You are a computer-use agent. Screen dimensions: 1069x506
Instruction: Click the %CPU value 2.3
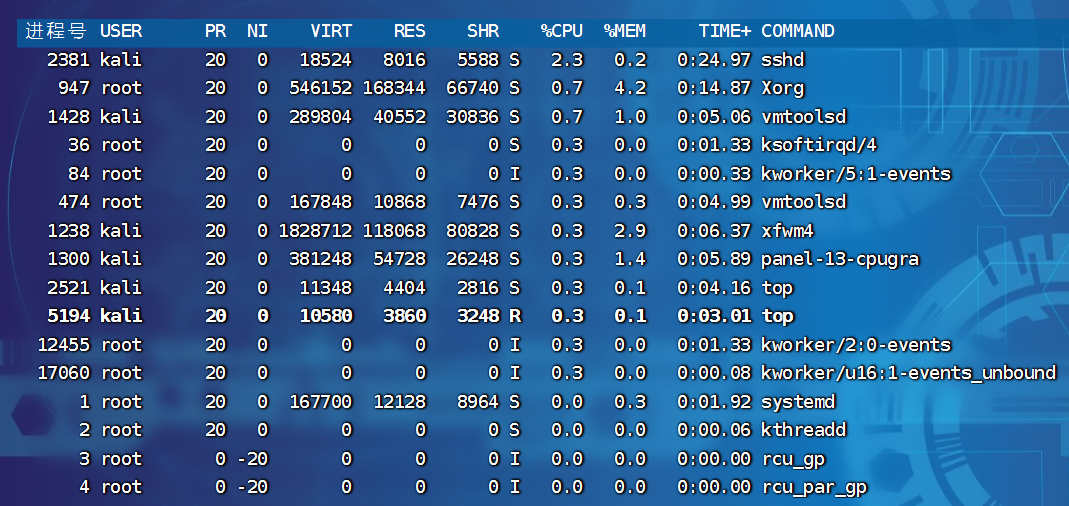pyautogui.click(x=567, y=59)
